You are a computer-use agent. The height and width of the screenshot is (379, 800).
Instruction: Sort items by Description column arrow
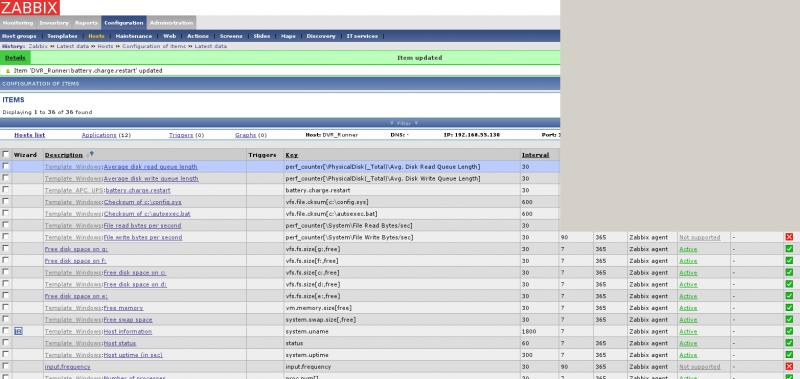tap(90, 154)
